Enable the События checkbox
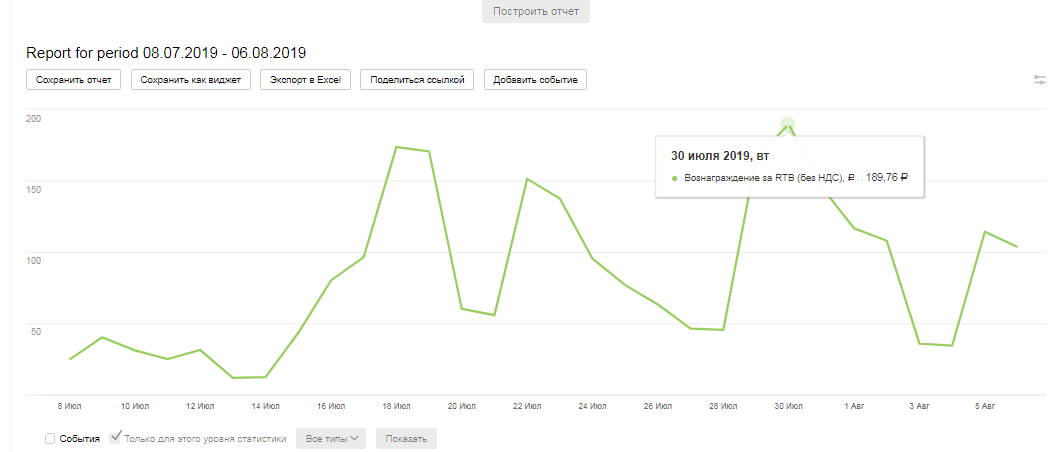The height and width of the screenshot is (452, 1051). [x=51, y=438]
